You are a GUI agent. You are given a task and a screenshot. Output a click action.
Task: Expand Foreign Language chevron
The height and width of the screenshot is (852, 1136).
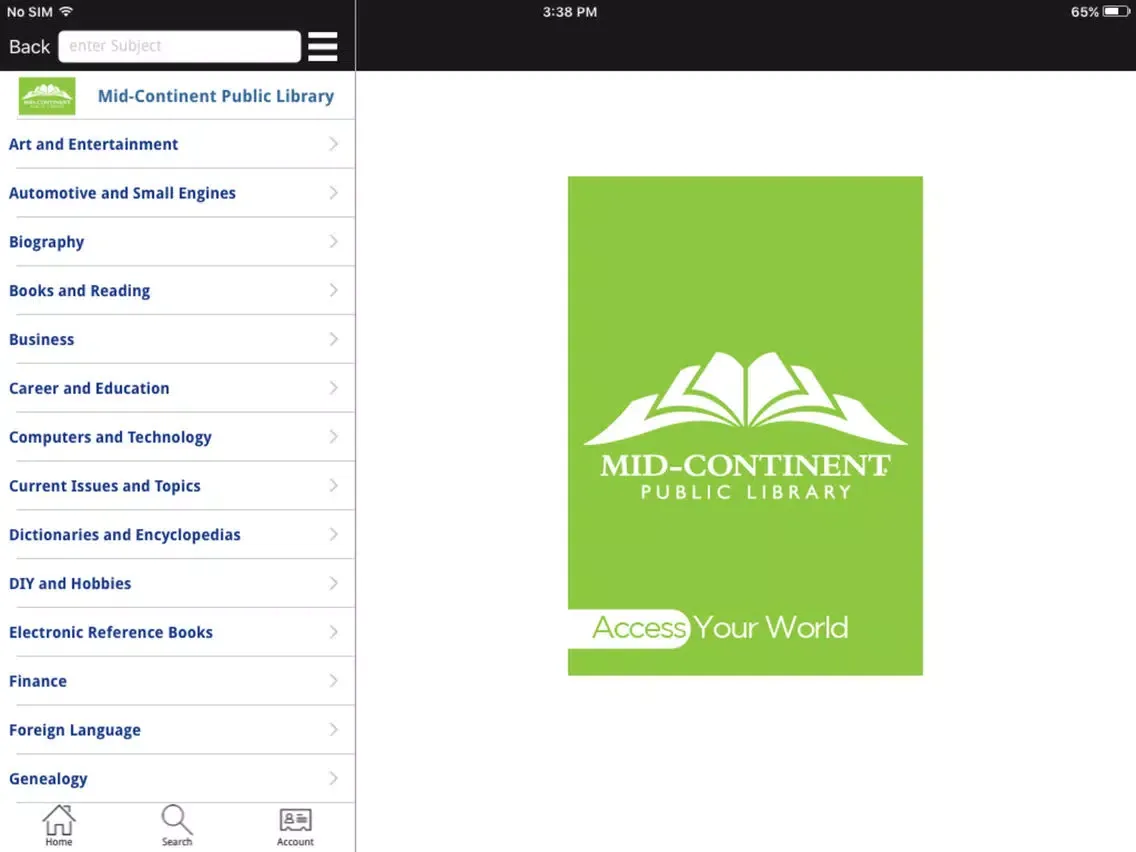pos(333,730)
